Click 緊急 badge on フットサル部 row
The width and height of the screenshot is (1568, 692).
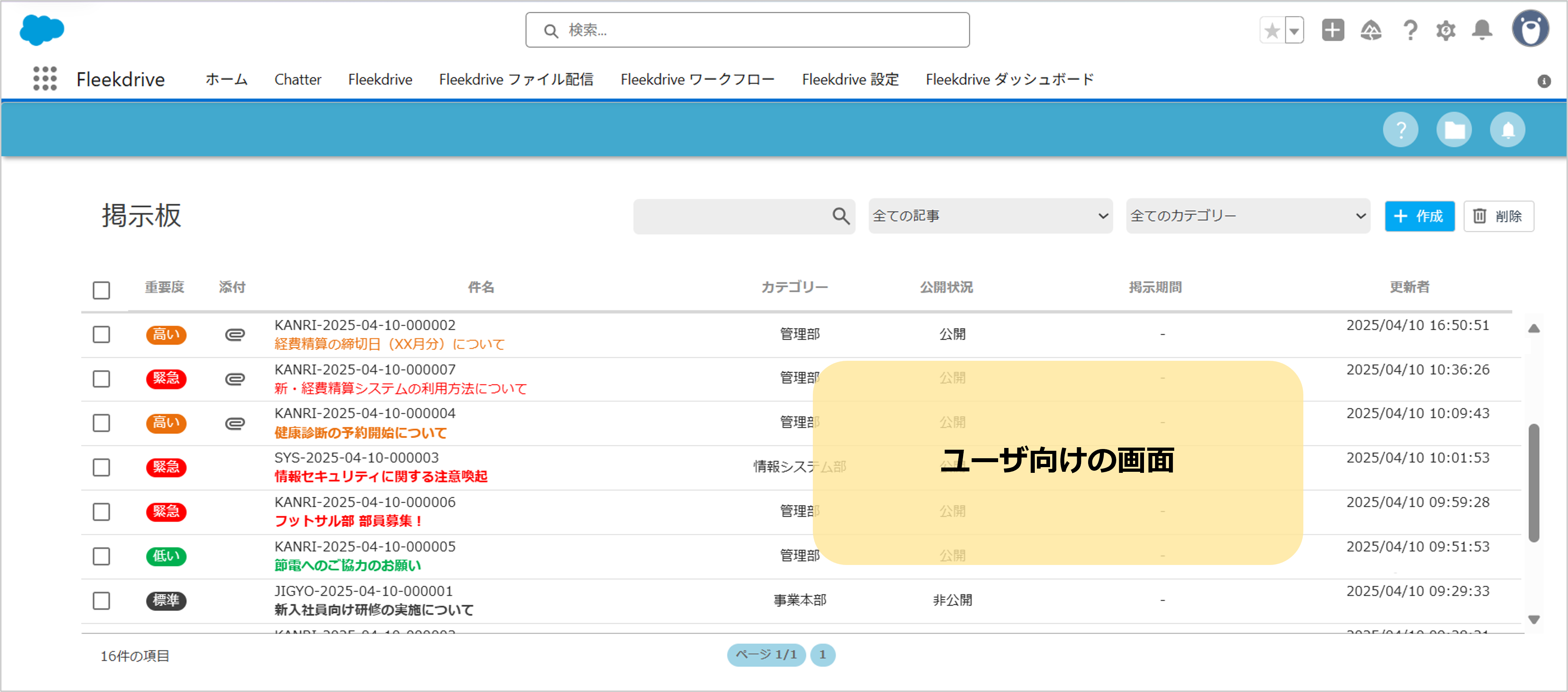coord(166,512)
